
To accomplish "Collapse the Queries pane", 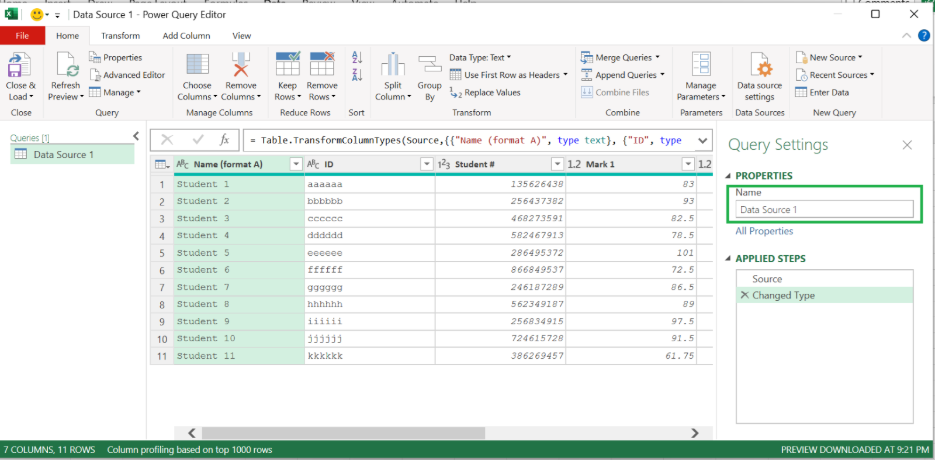I will pos(136,137).
